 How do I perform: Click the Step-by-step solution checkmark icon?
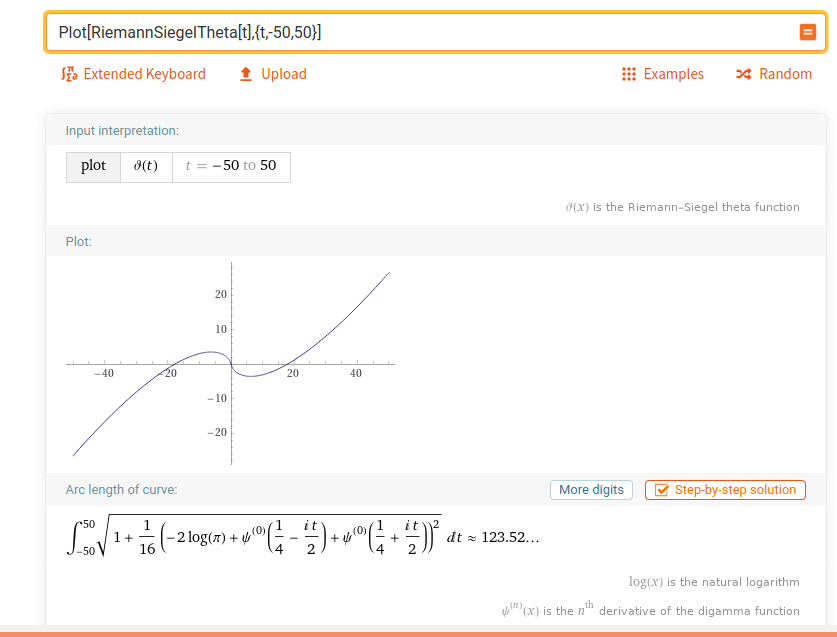[x=661, y=490]
